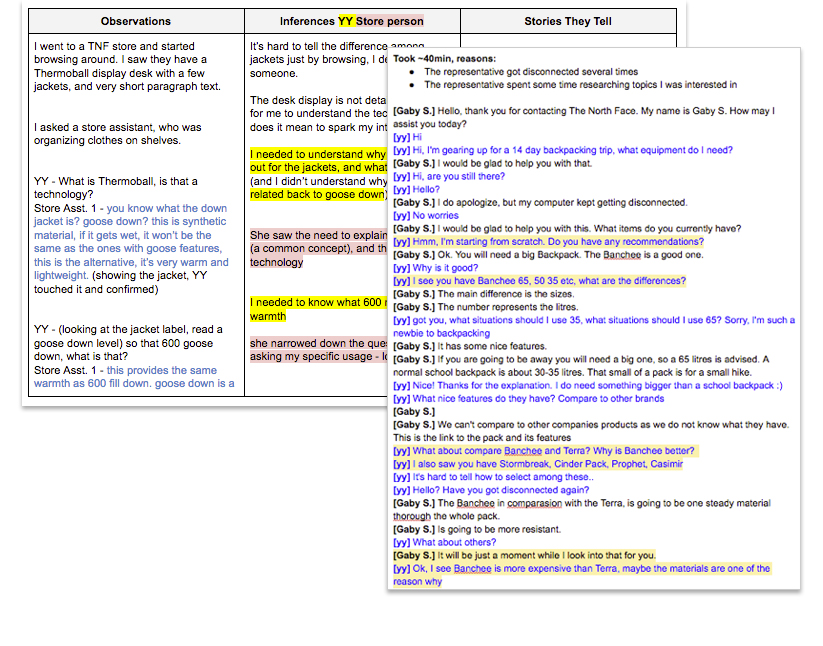Click 'The desk display is not deta' paragraph
This screenshot has width=823, height=646.
[318, 113]
